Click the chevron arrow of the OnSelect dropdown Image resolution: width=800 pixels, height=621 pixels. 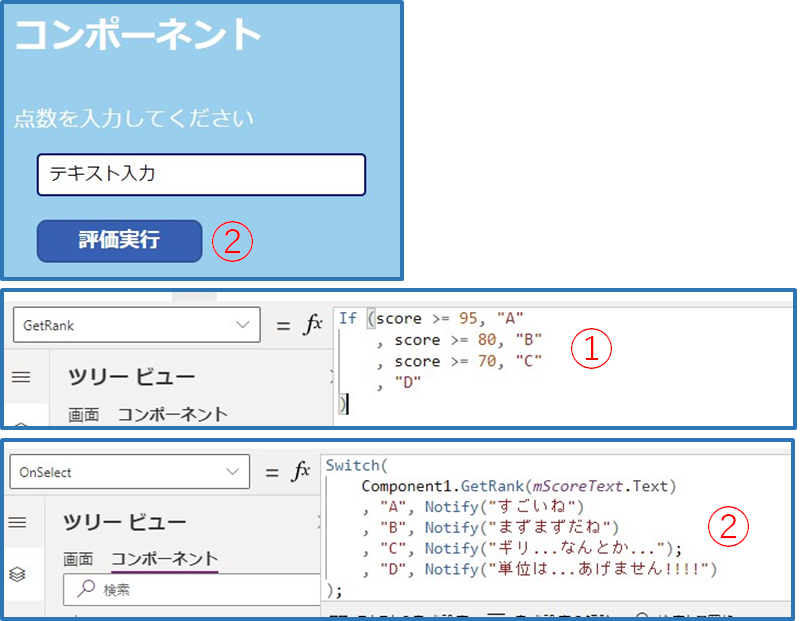(234, 472)
